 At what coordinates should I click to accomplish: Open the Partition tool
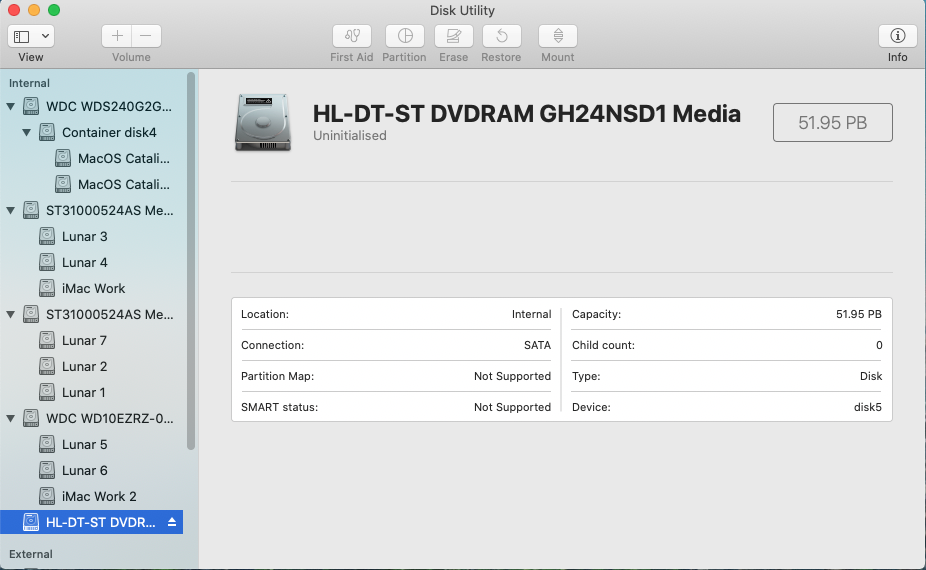click(405, 36)
